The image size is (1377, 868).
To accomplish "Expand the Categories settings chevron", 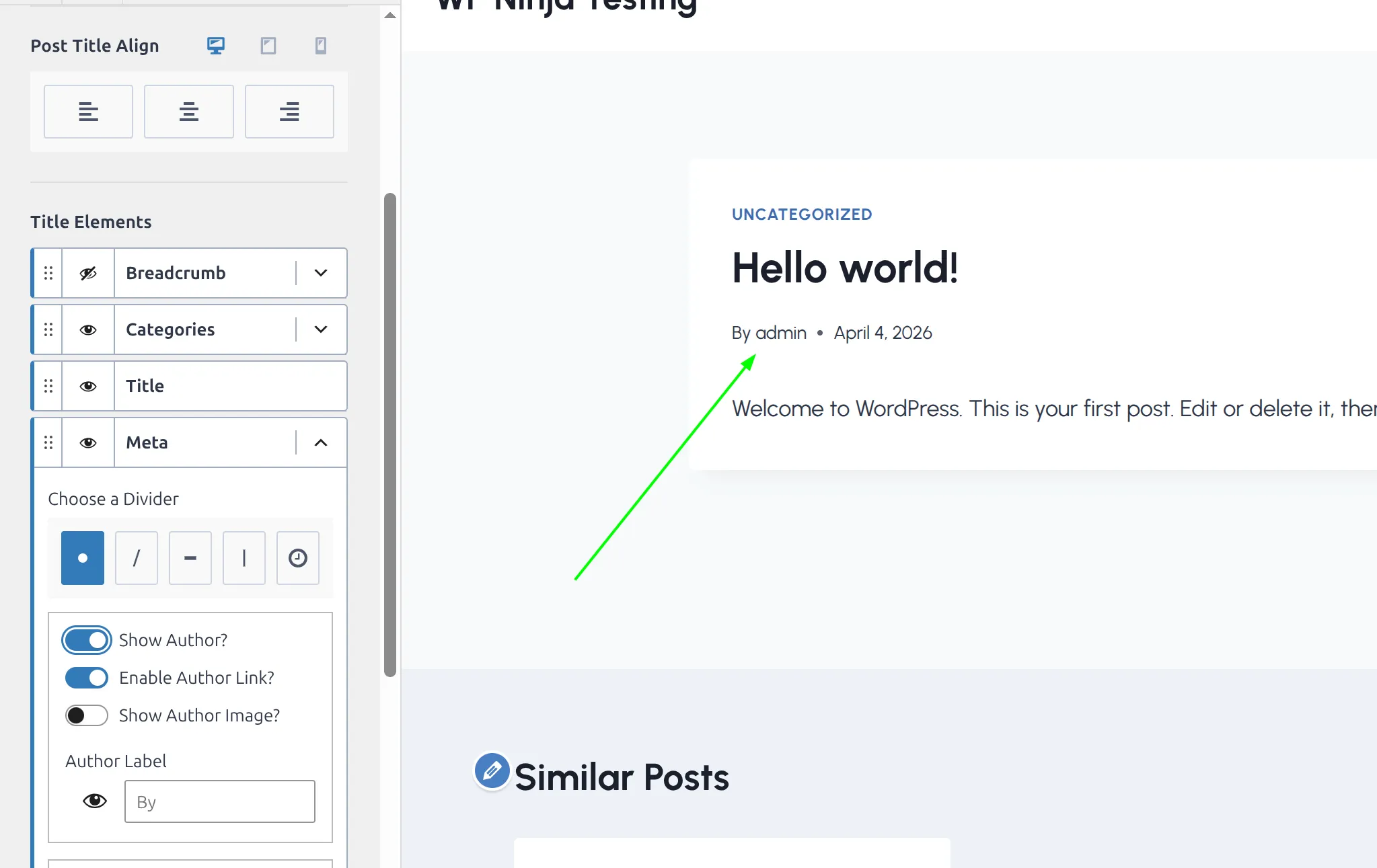I will click(321, 329).
